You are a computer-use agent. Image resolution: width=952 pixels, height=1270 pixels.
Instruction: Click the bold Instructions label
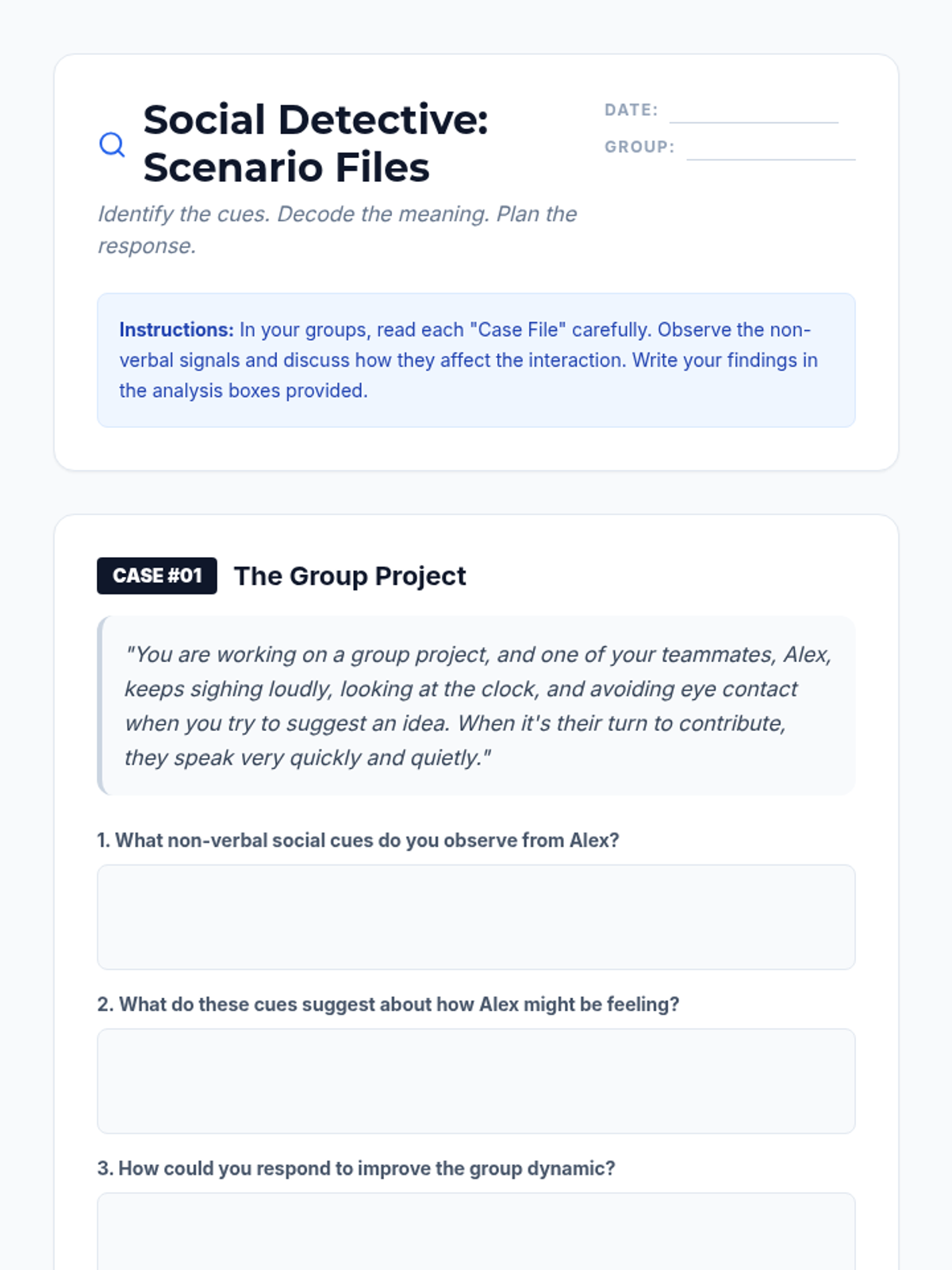coord(176,329)
